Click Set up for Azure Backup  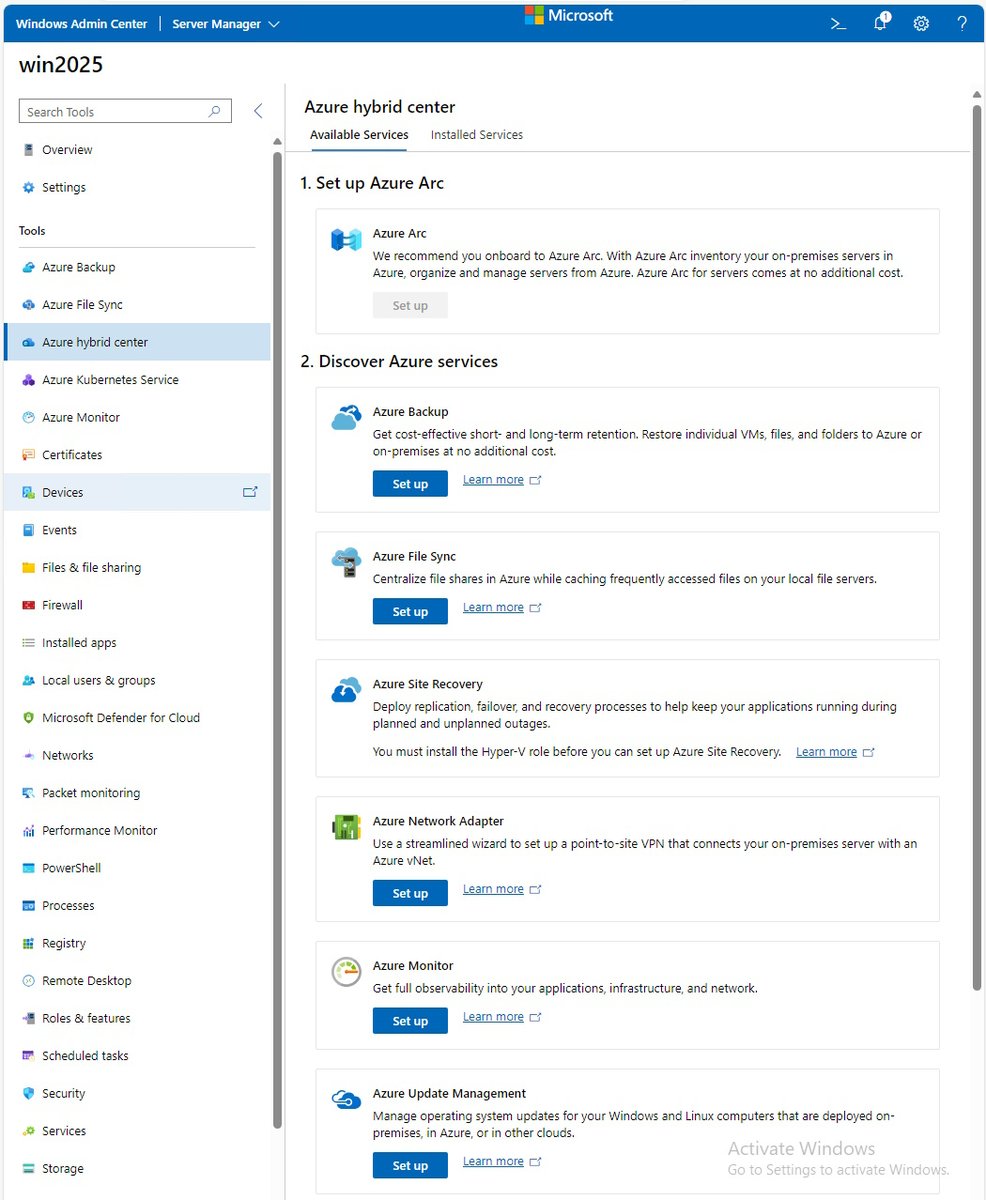pyautogui.click(x=410, y=484)
